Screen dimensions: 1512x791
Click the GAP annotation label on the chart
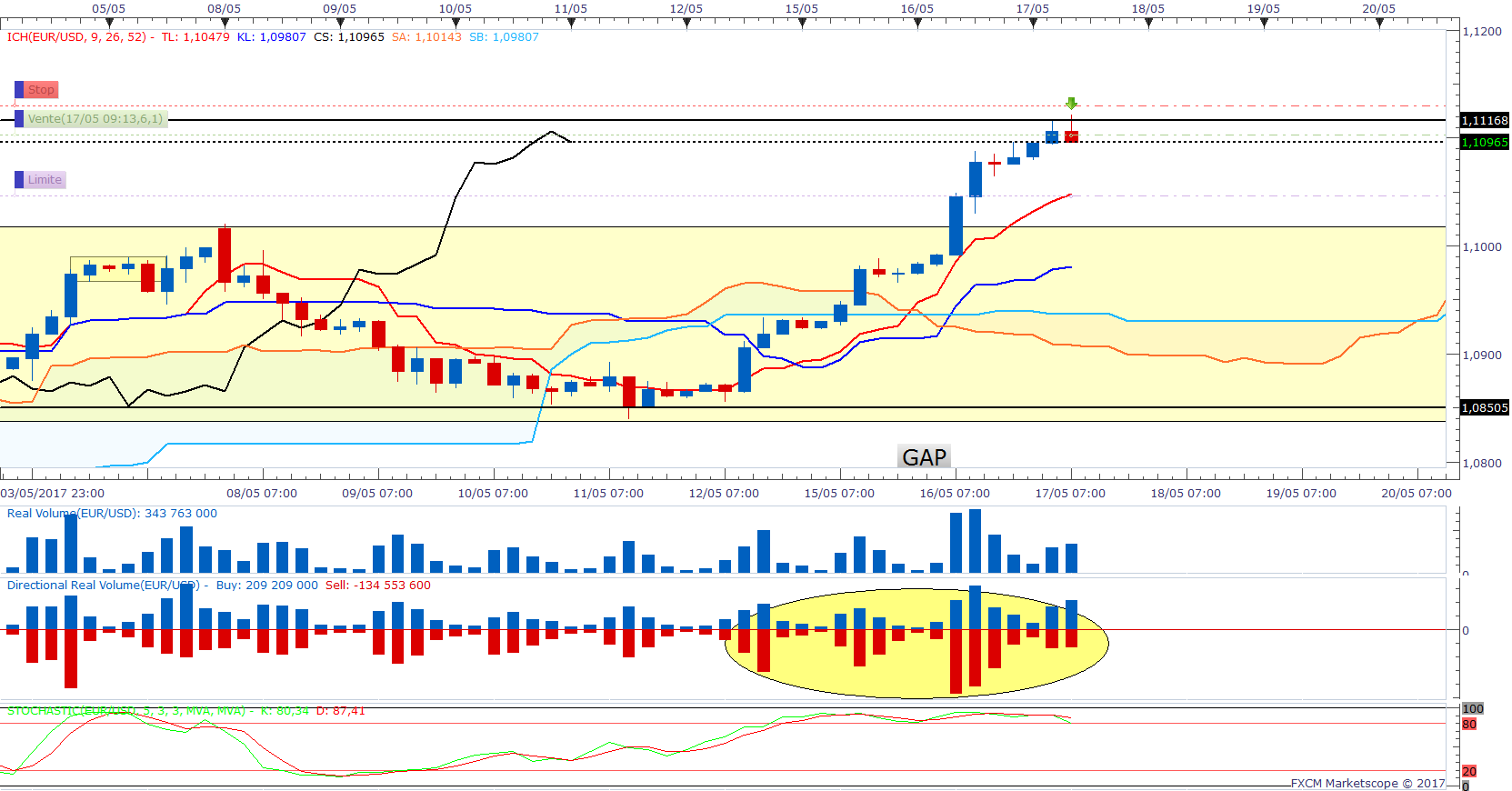[x=925, y=456]
